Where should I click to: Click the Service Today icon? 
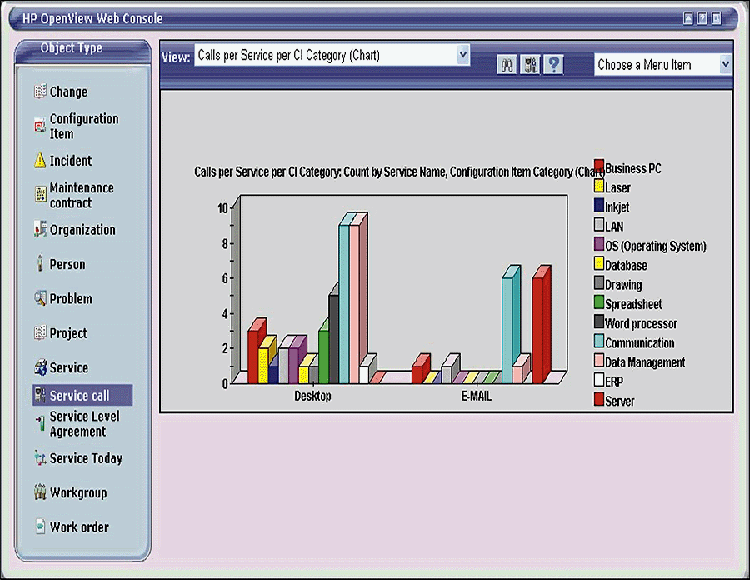click(40, 458)
